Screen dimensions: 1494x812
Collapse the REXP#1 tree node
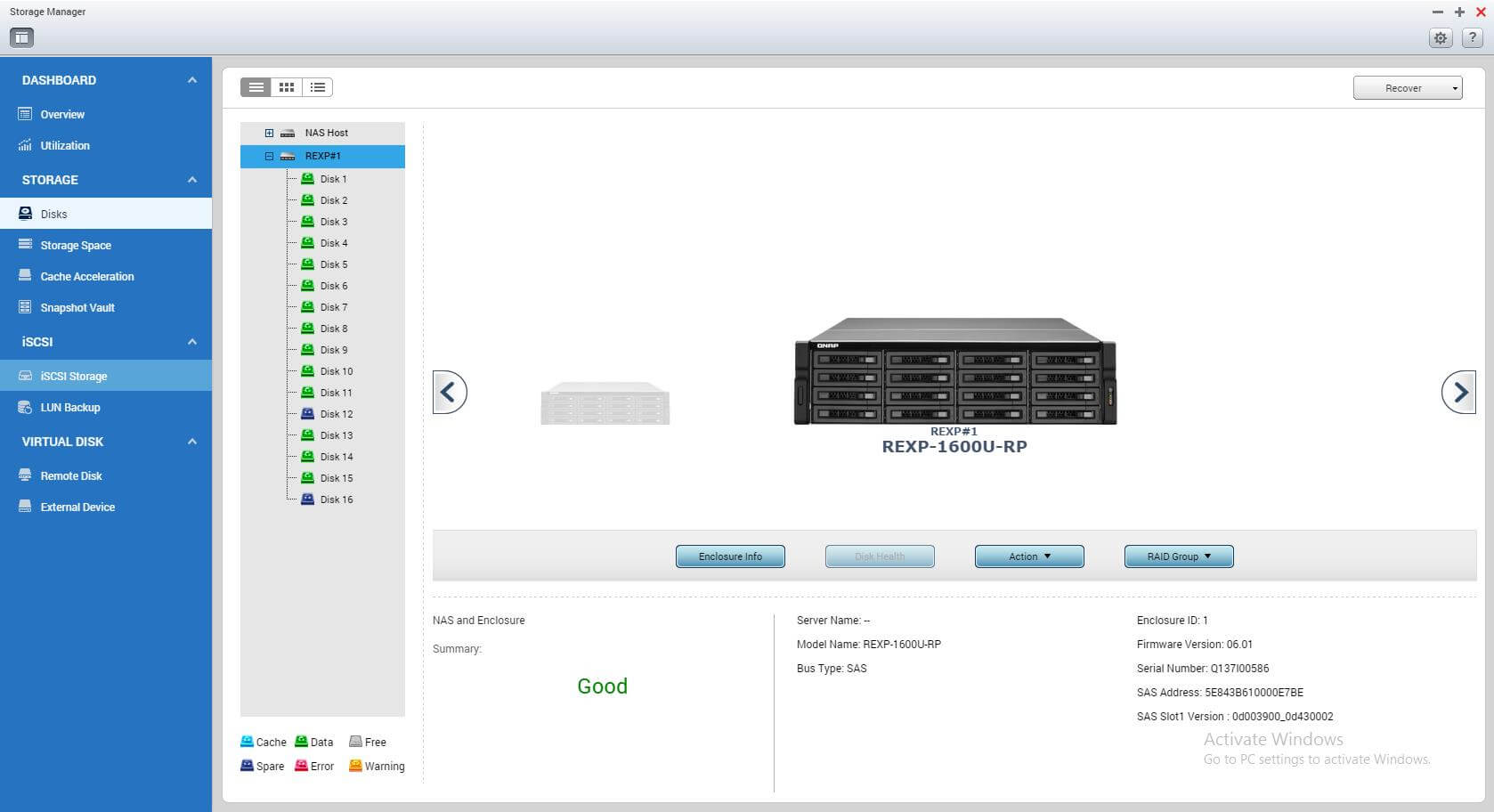click(269, 156)
